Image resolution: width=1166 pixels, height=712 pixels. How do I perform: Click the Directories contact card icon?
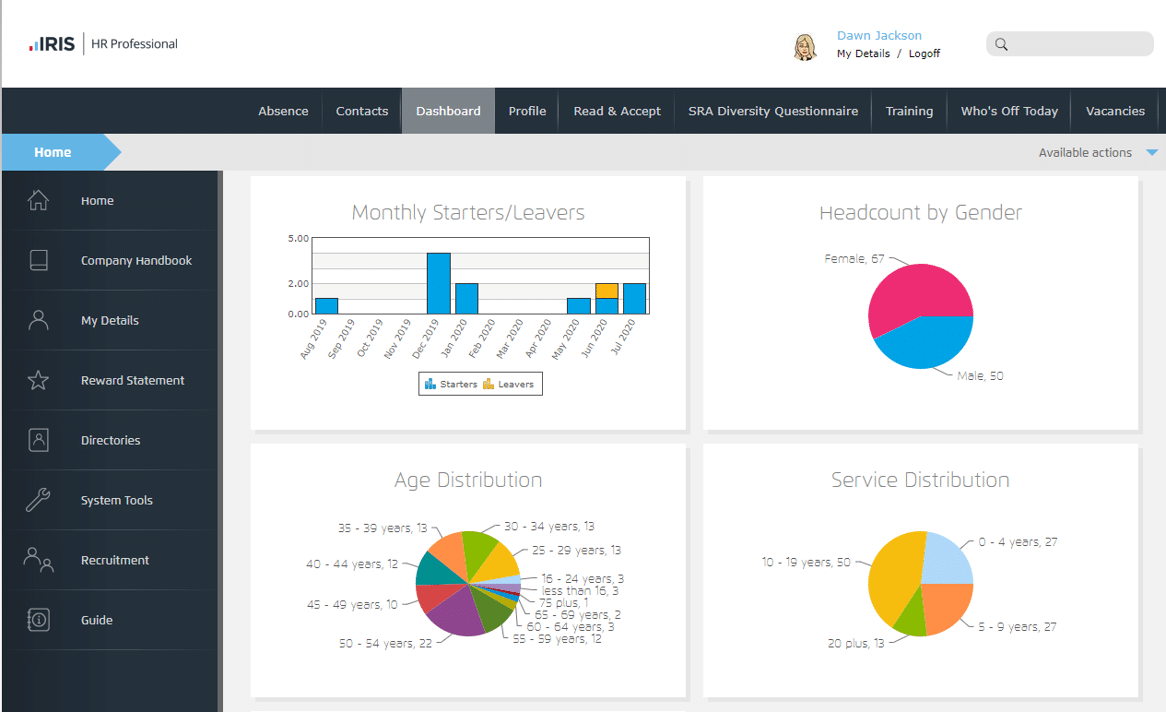[x=38, y=440]
